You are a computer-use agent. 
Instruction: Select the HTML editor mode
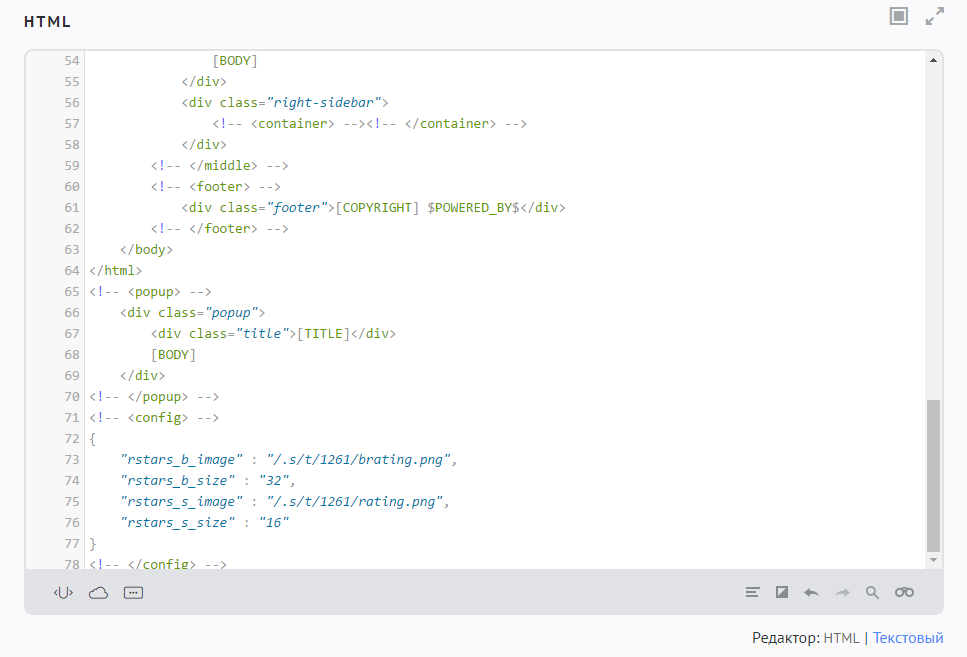coord(841,638)
